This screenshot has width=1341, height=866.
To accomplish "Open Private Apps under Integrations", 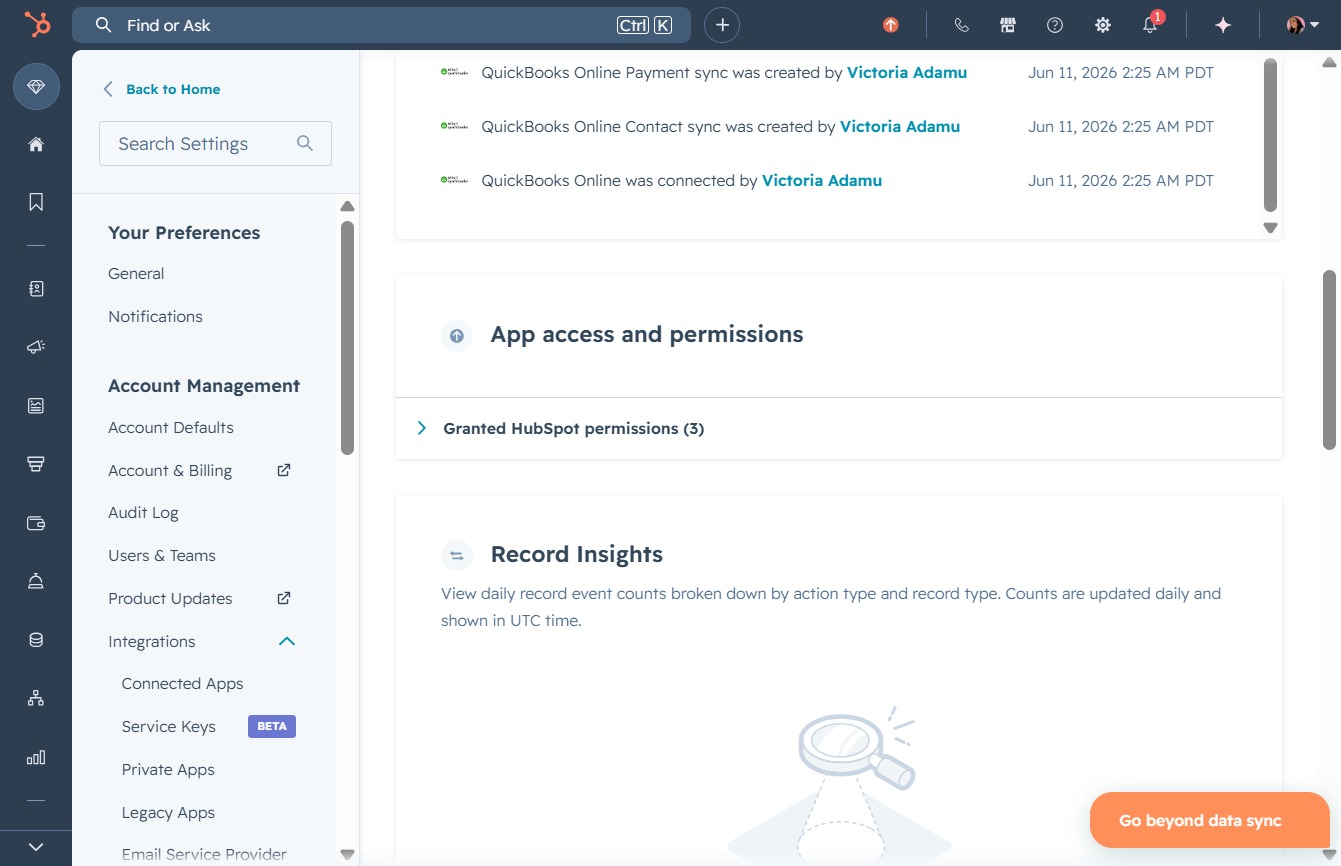I will (x=168, y=770).
